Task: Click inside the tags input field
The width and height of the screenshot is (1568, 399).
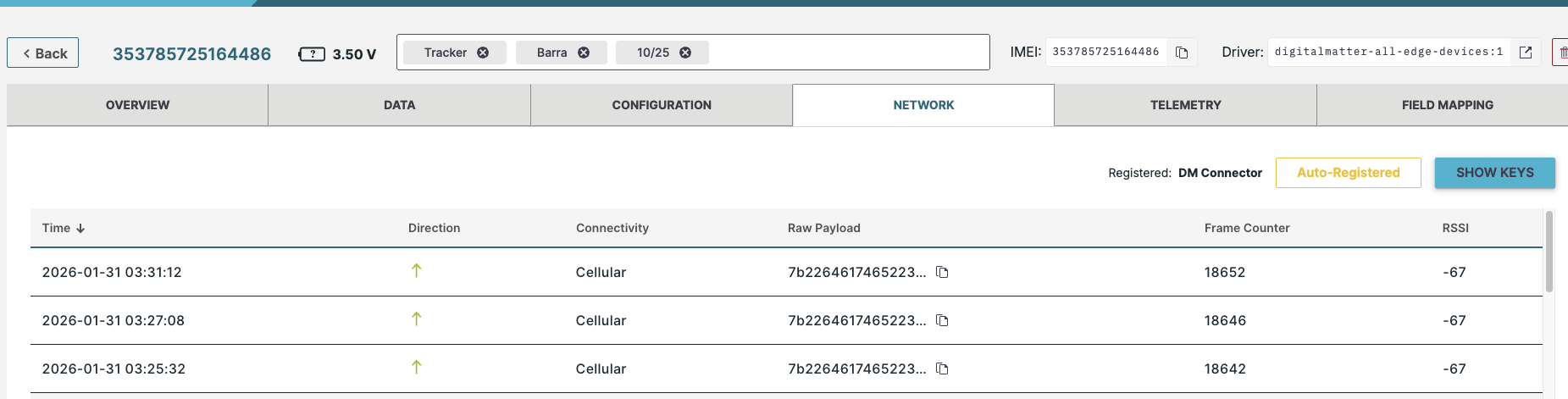Action: click(x=847, y=53)
